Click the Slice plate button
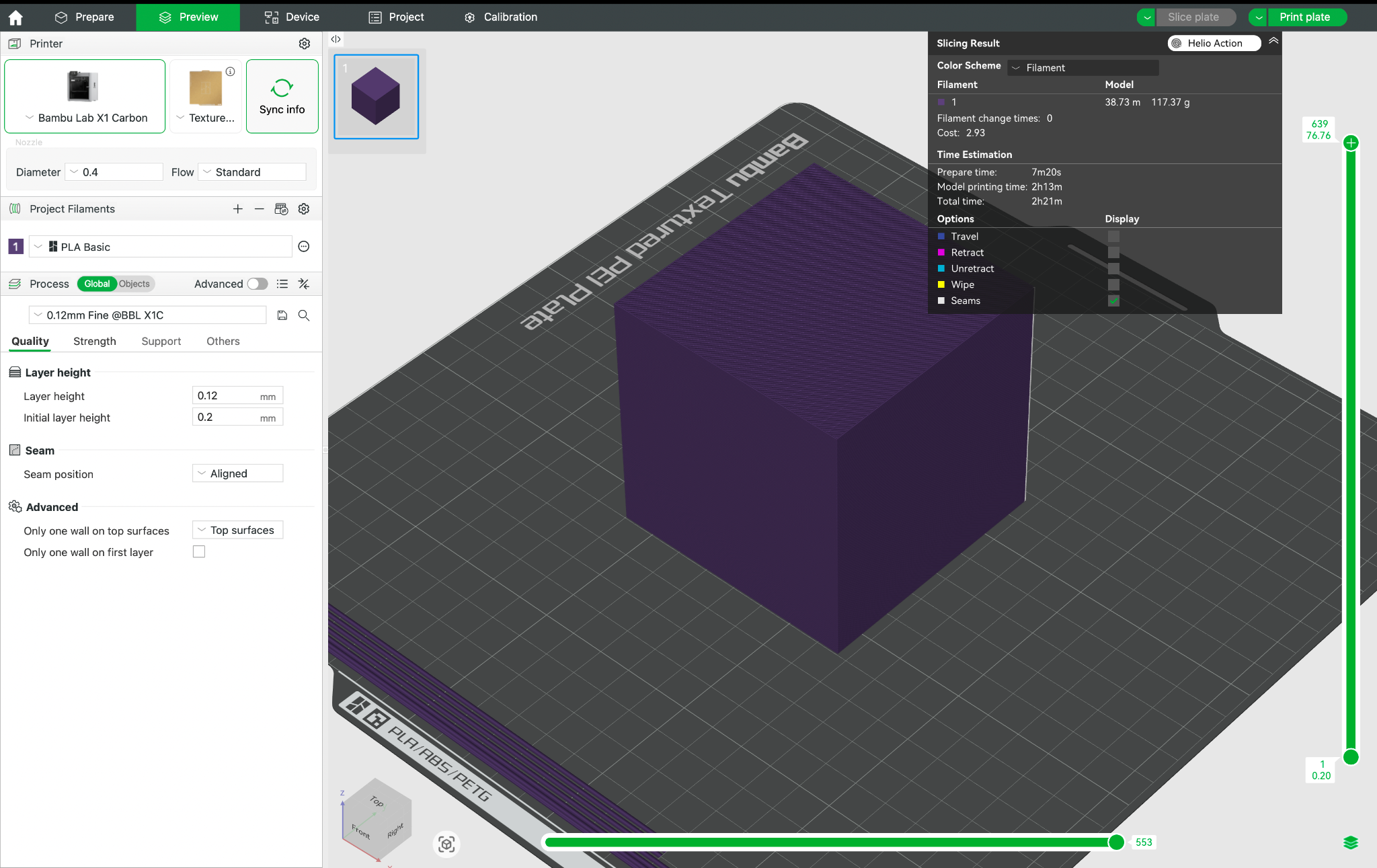The width and height of the screenshot is (1377, 868). click(1195, 17)
